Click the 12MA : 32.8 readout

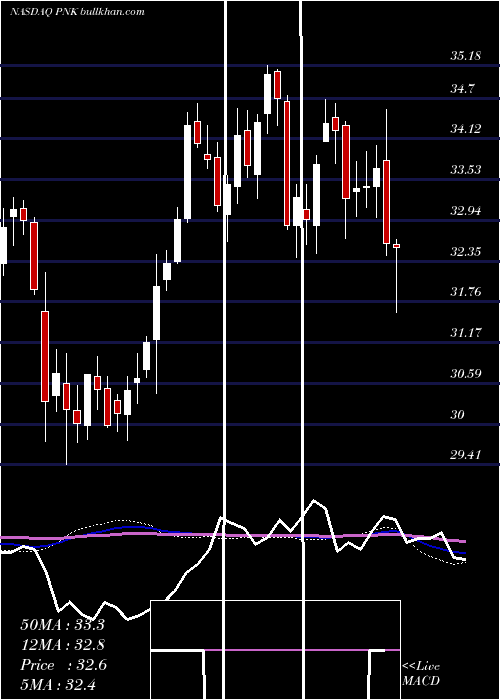click(x=62, y=645)
